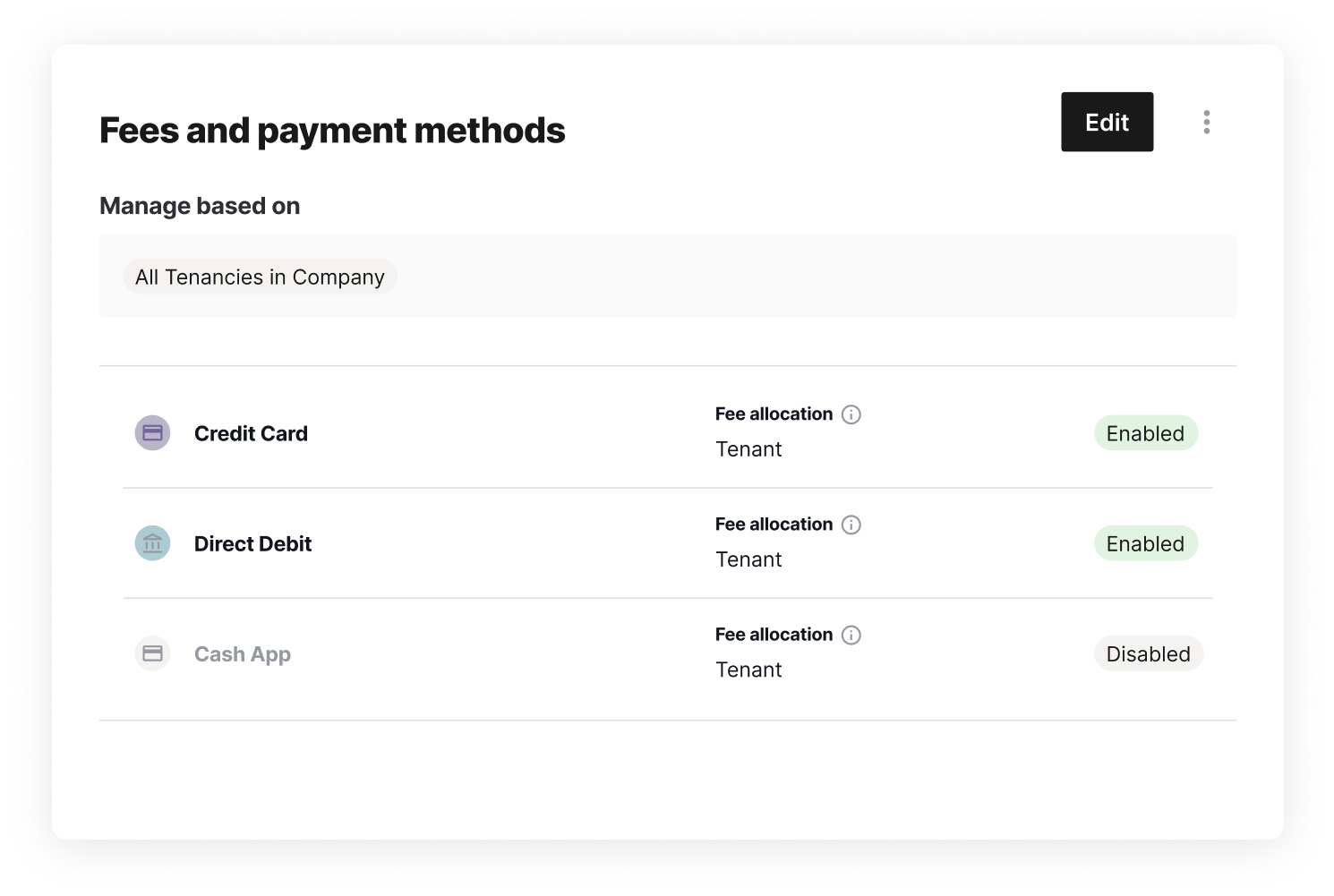
Task: Show Credit Card fee allocation info tooltip
Action: pos(851,414)
